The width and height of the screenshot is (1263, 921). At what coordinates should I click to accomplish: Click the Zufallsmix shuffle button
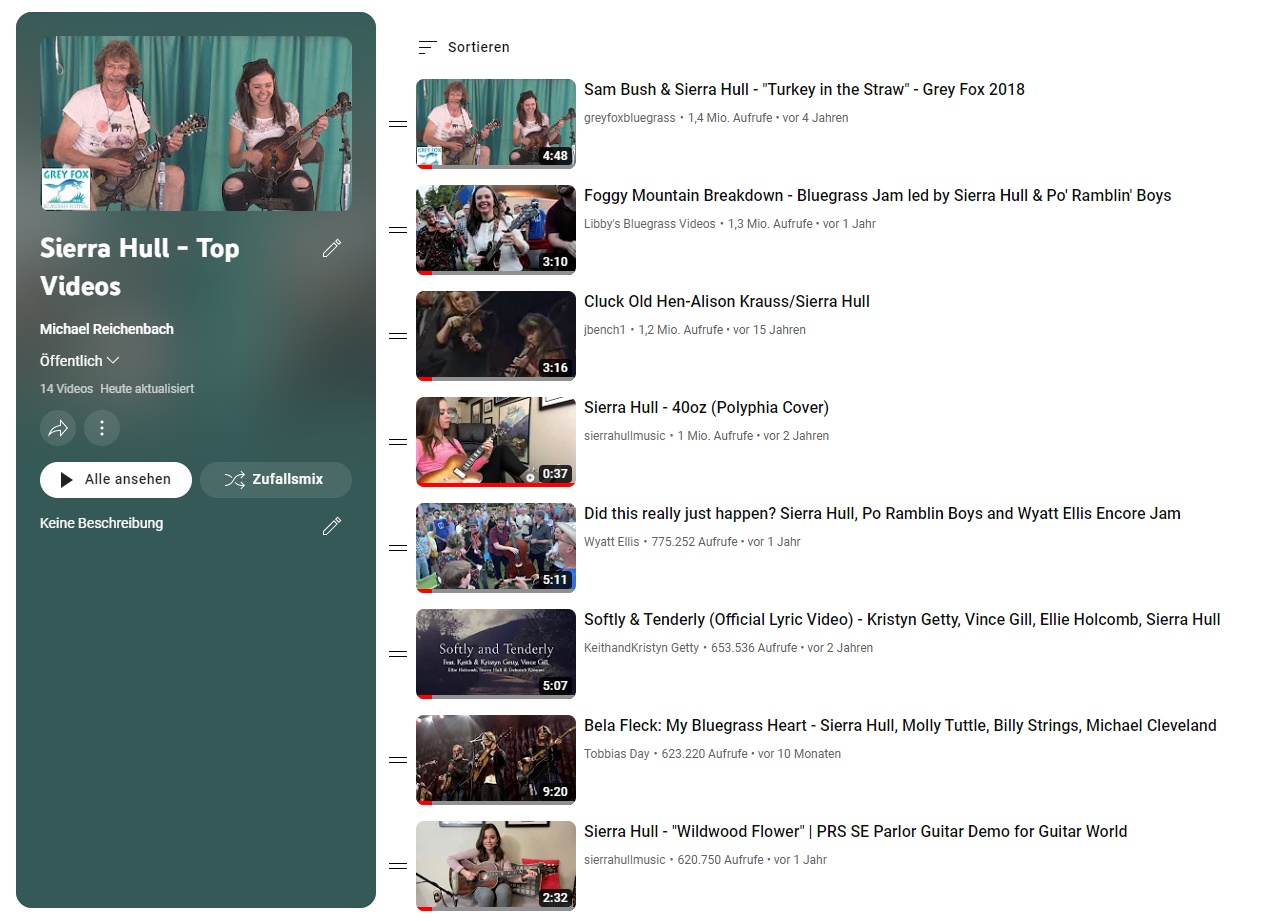pos(276,480)
